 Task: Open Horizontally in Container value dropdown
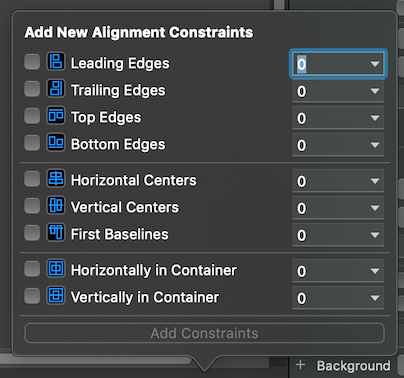point(375,271)
